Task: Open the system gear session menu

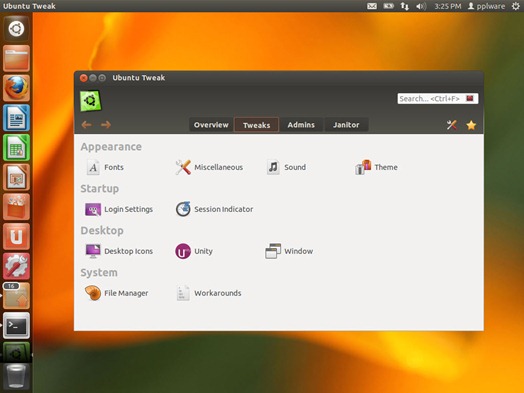Action: (x=516, y=6)
